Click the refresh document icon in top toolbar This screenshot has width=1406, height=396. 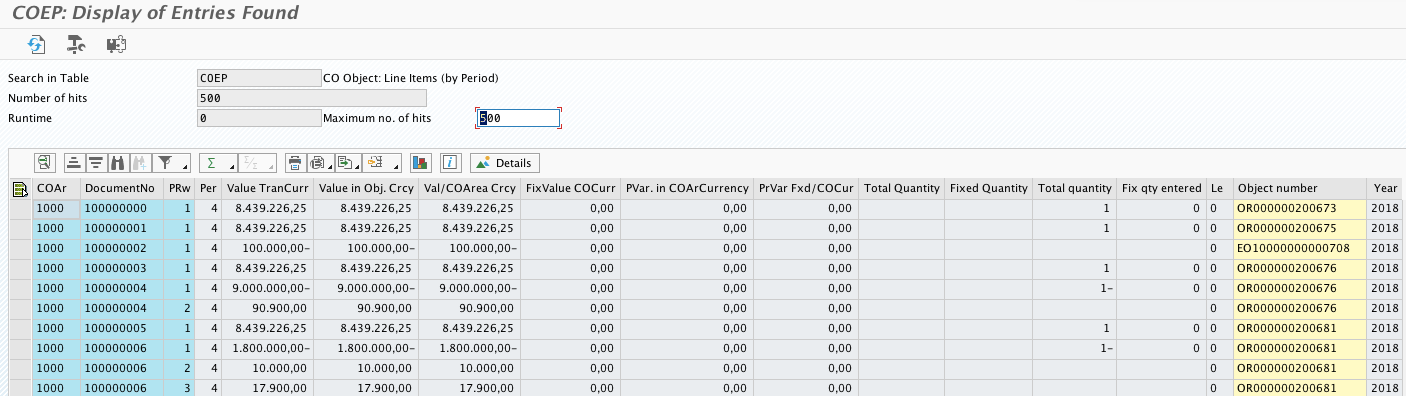[x=36, y=44]
